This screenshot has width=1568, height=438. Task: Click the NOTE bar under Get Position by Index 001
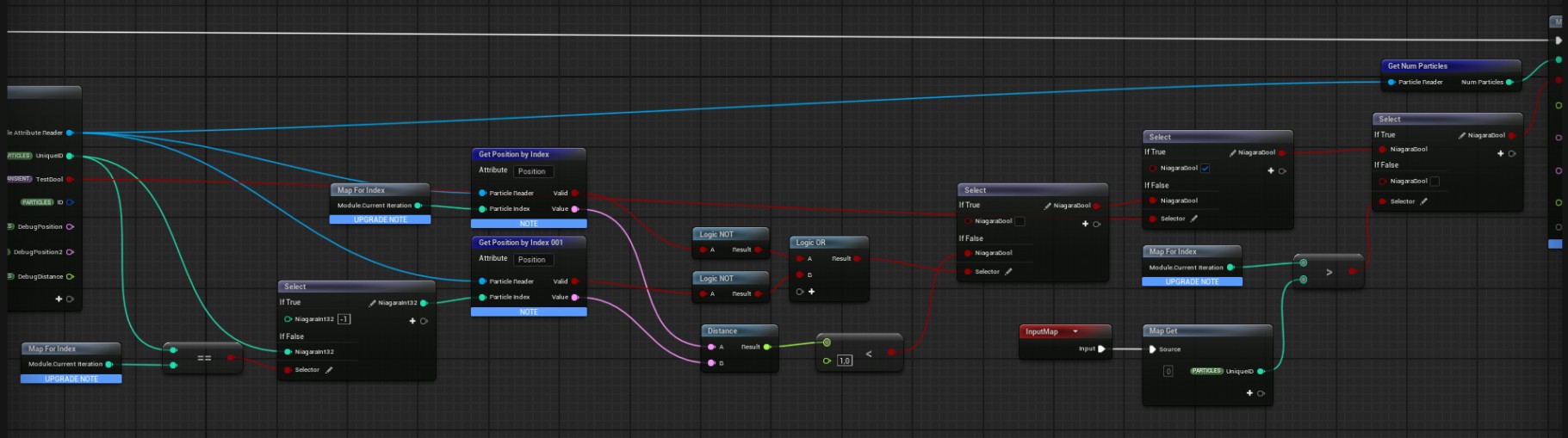tap(528, 312)
